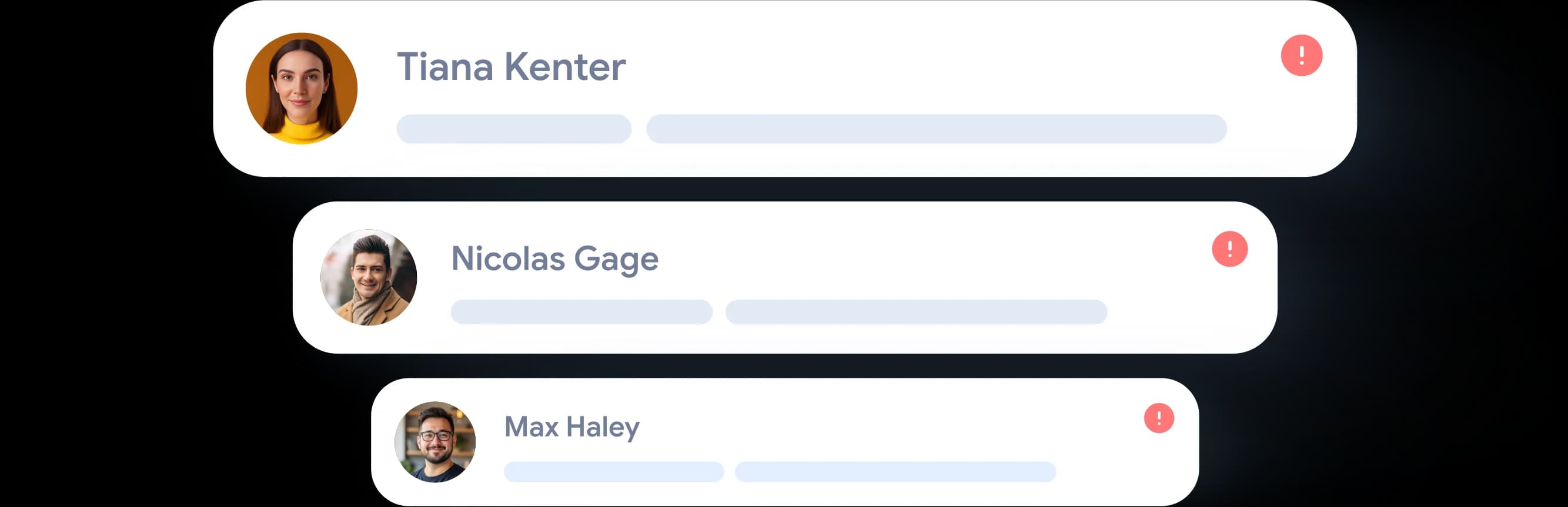1568x507 pixels.
Task: Click short placeholder bar under Tiana Kenter
Action: pyautogui.click(x=514, y=129)
